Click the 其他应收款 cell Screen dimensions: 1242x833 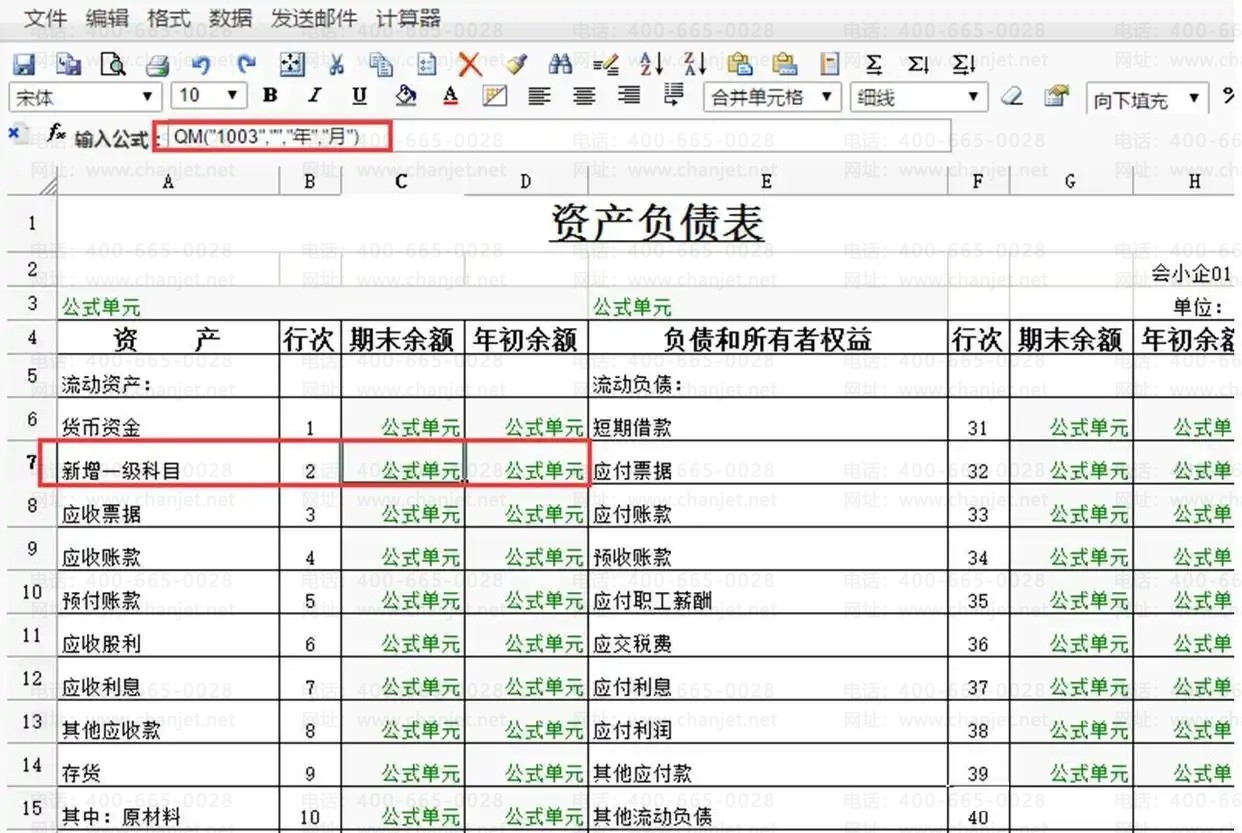pyautogui.click(x=168, y=722)
